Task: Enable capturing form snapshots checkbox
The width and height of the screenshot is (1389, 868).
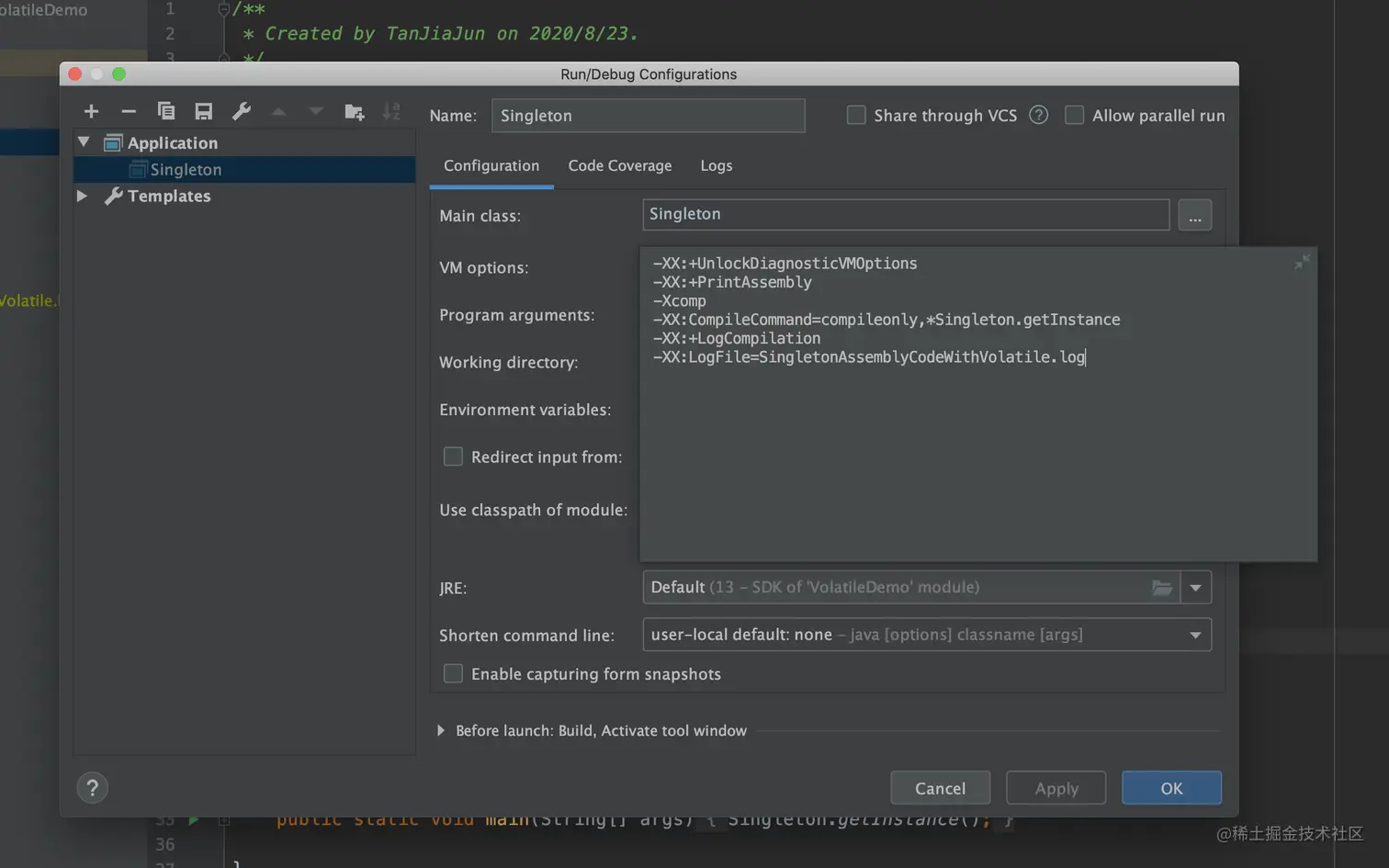Action: pyautogui.click(x=453, y=673)
